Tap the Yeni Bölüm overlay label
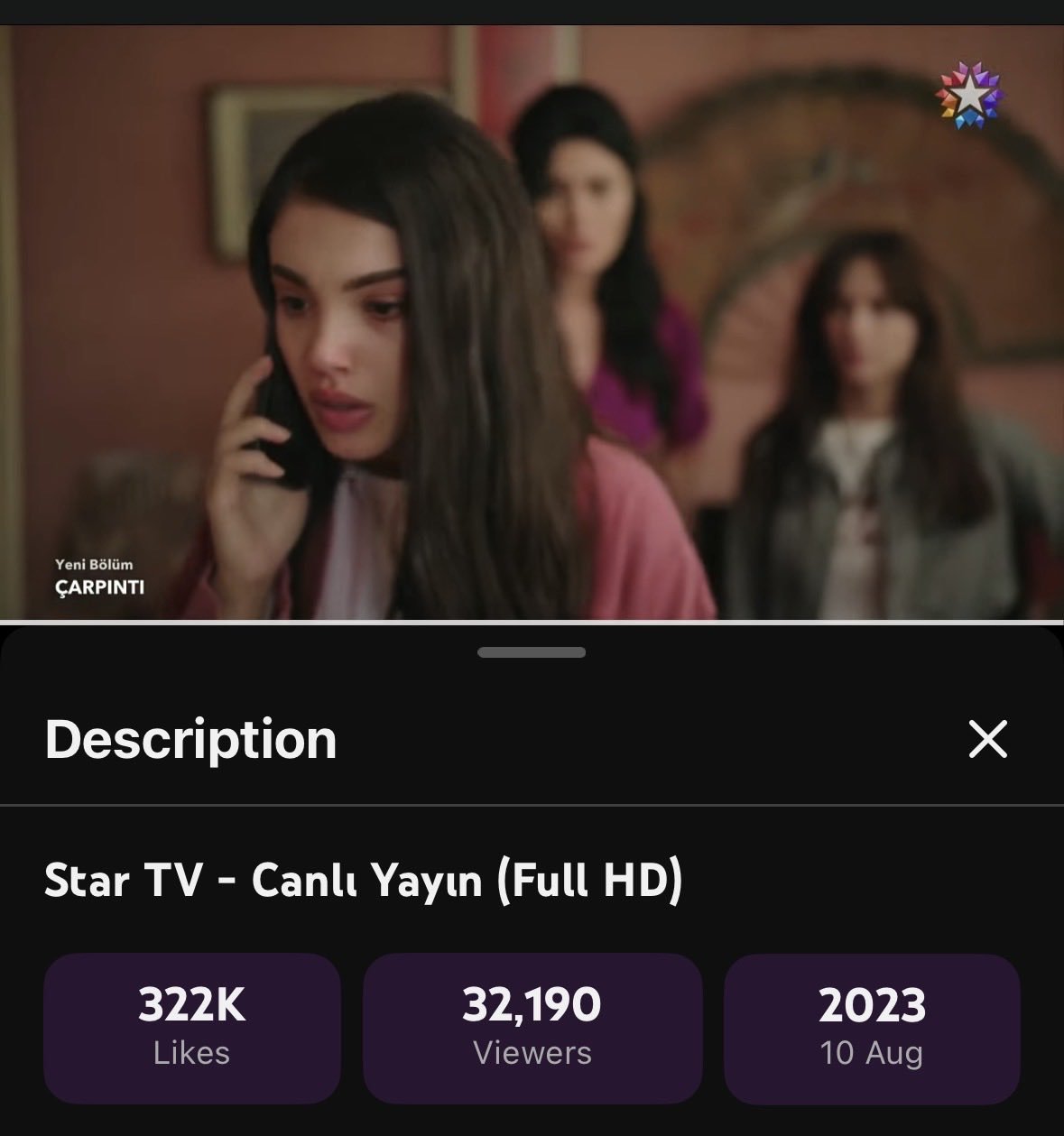 [94, 565]
